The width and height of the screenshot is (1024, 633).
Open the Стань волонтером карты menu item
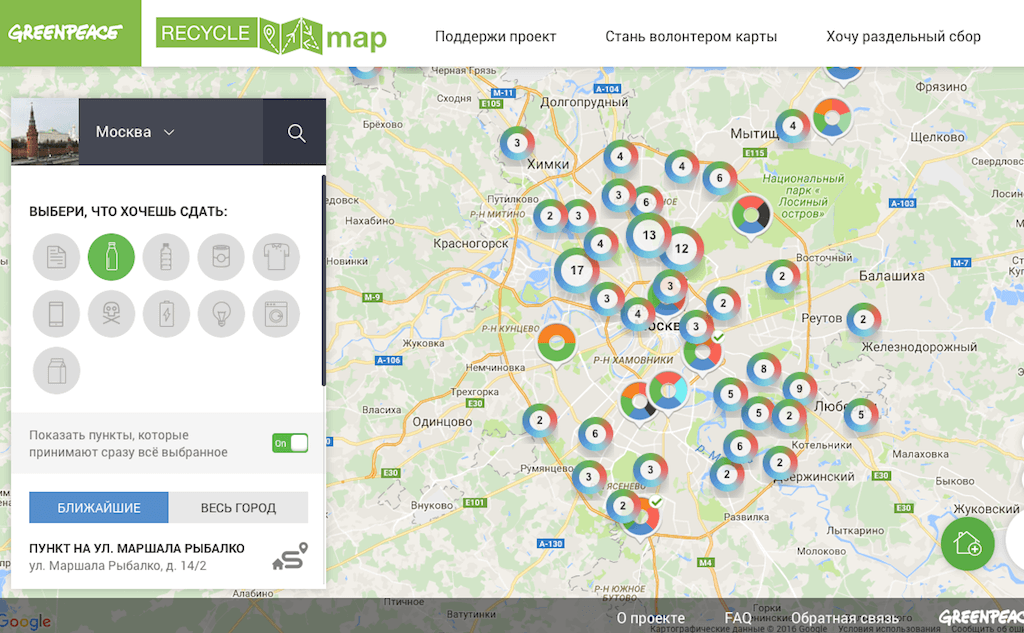(x=689, y=35)
